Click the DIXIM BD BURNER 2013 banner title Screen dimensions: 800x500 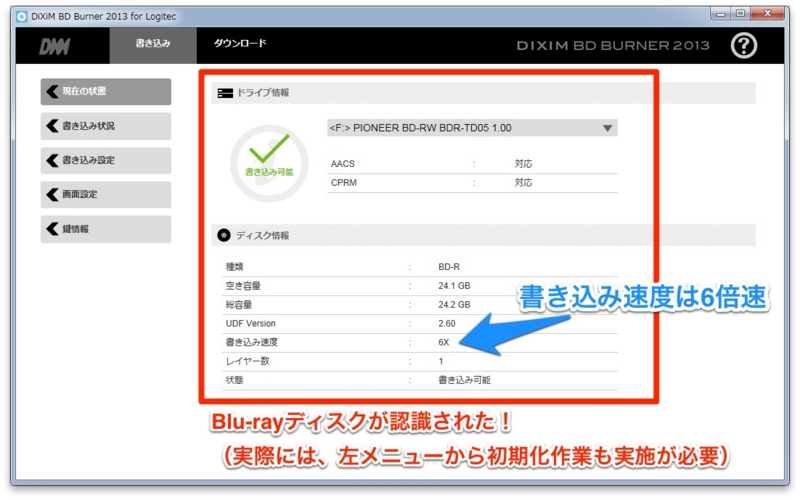(613, 46)
